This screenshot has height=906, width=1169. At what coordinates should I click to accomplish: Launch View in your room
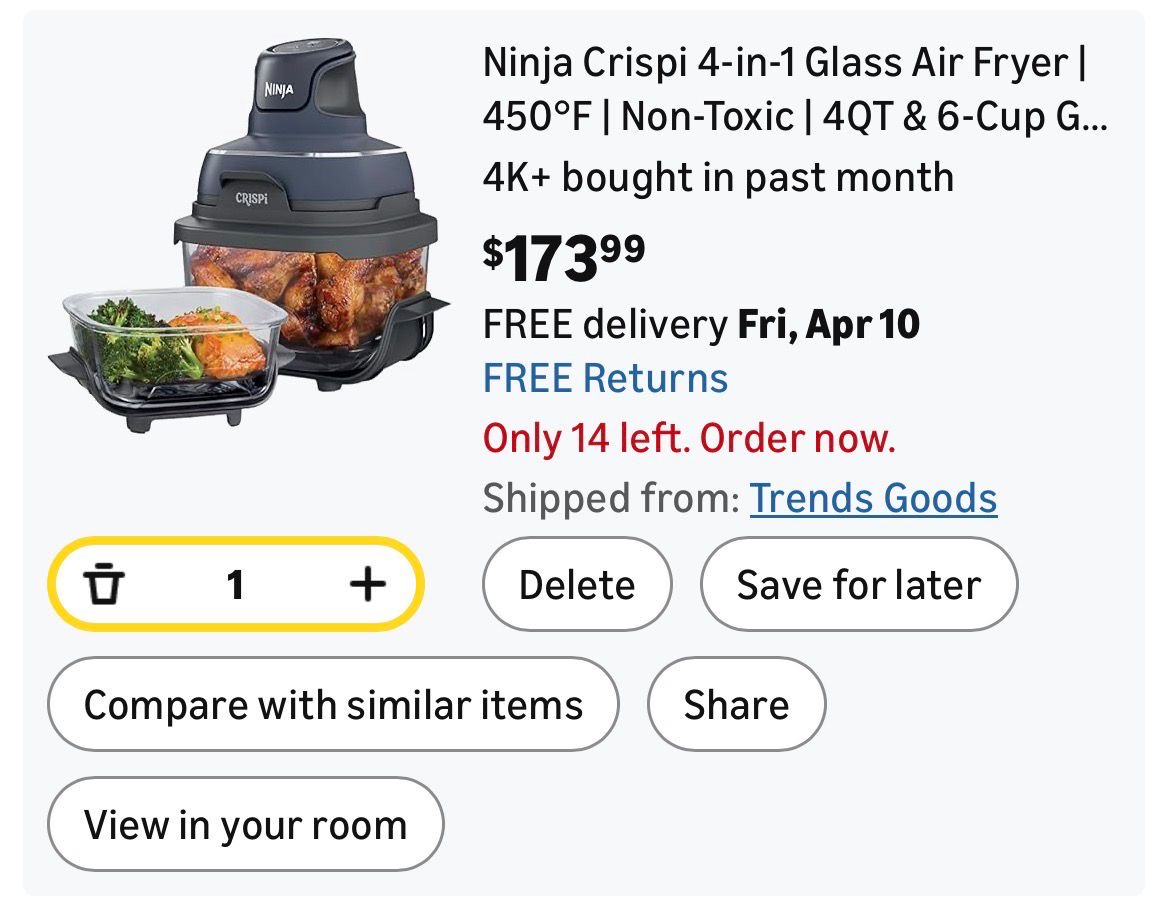coord(245,825)
